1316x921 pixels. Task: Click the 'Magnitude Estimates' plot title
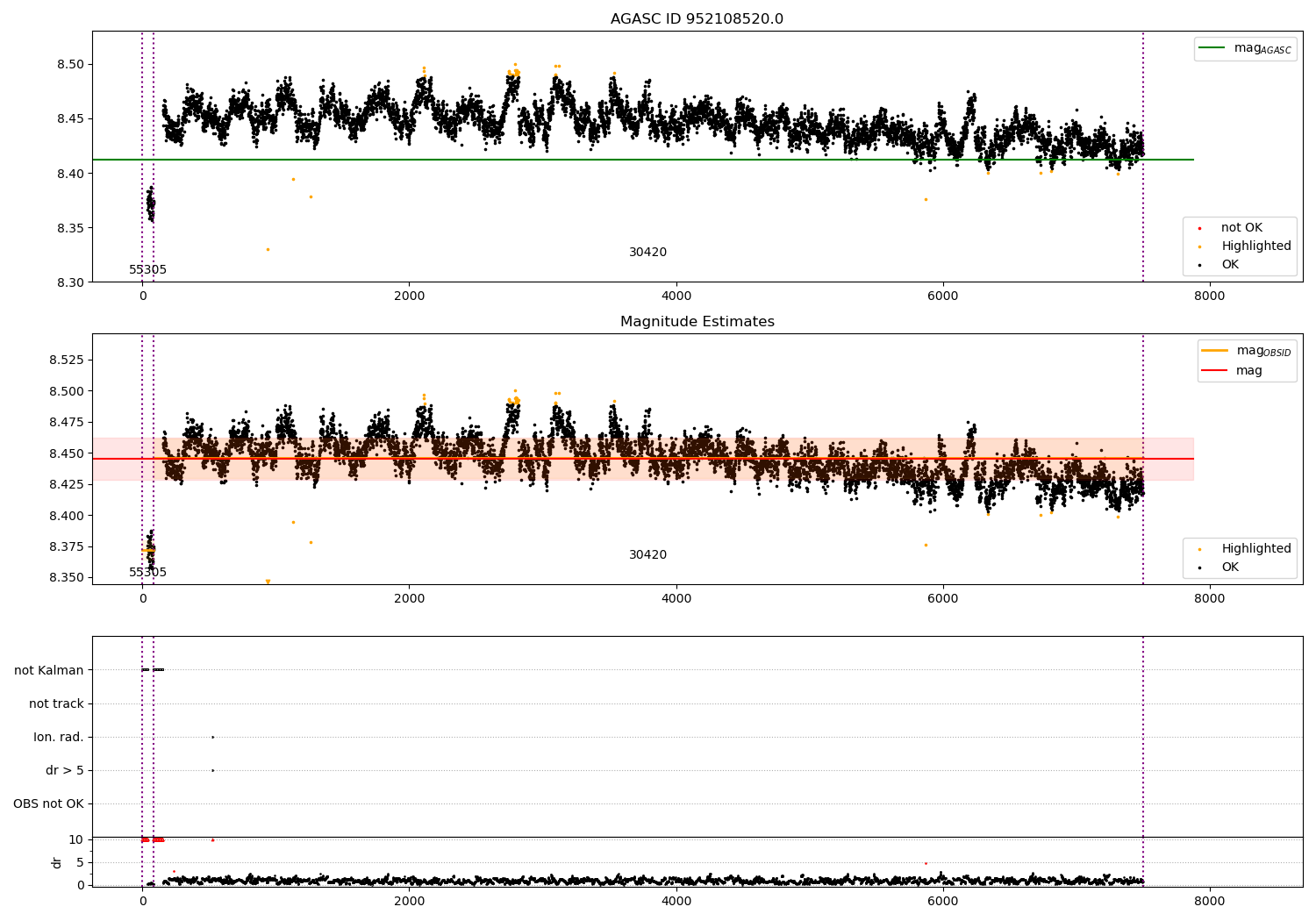[697, 322]
